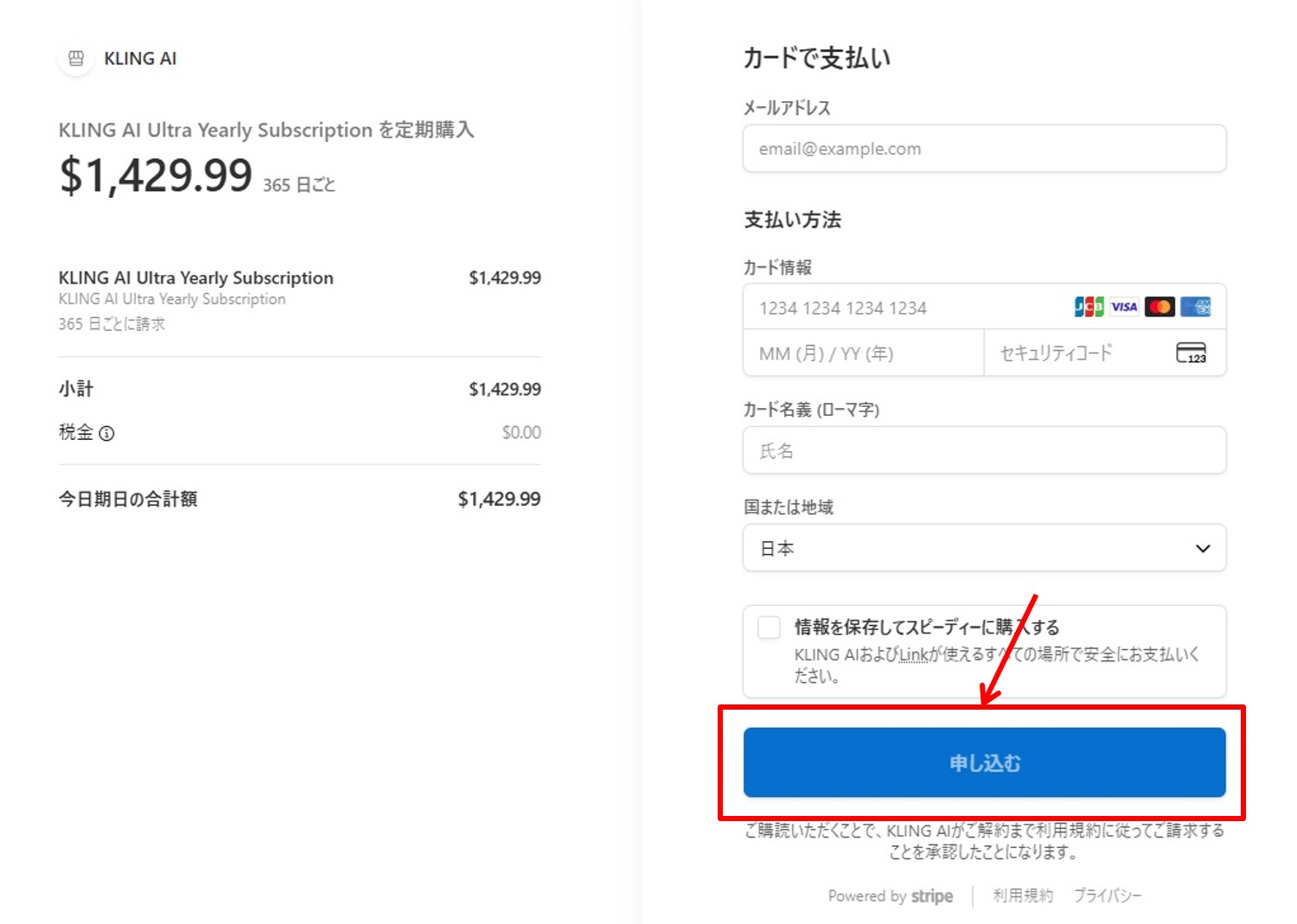Open the プライバシー privacy link in footer
Image resolution: width=1297 pixels, height=924 pixels.
pos(1108,896)
